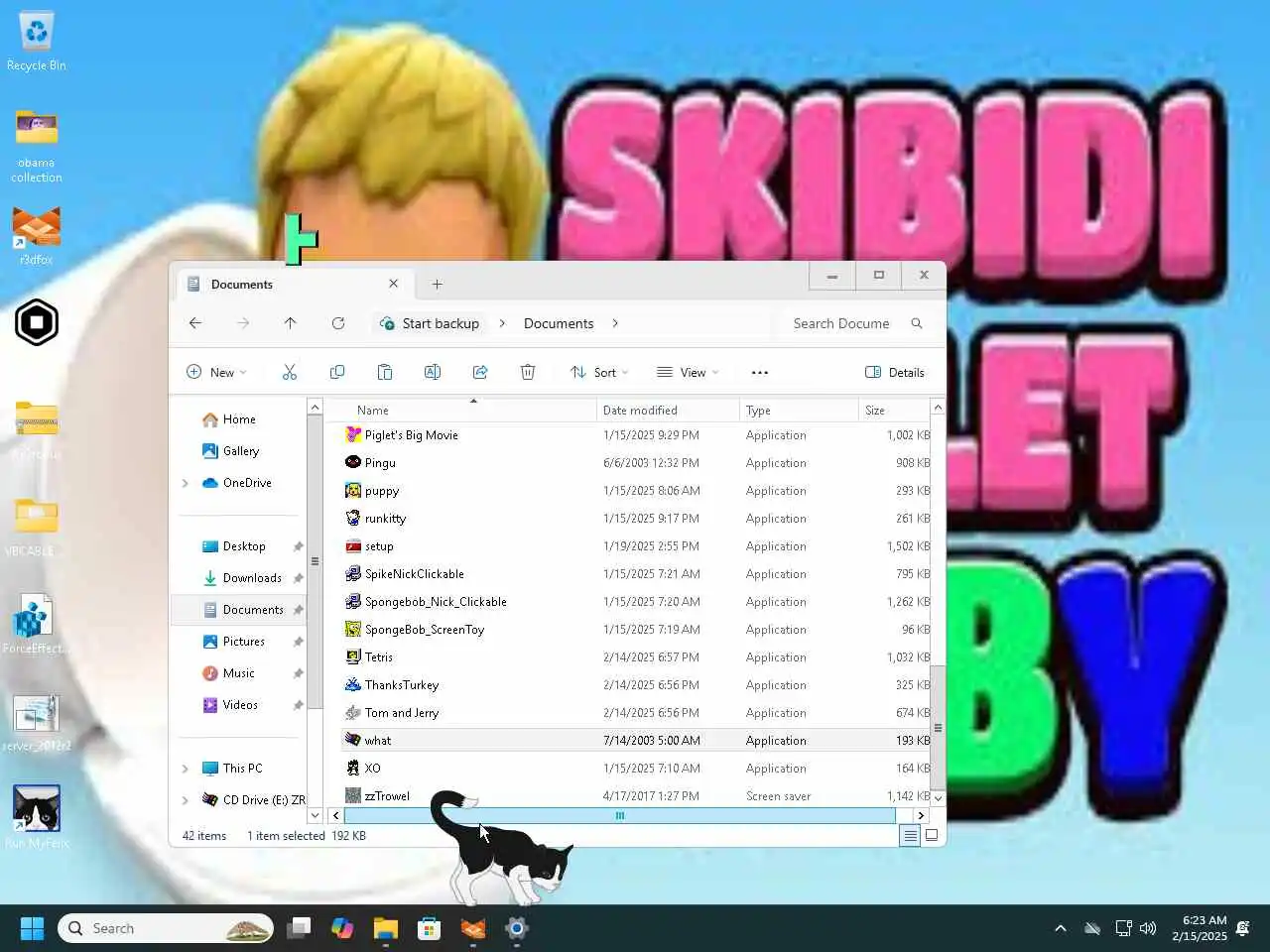
Task: Sort by Type column header
Action: (799, 410)
